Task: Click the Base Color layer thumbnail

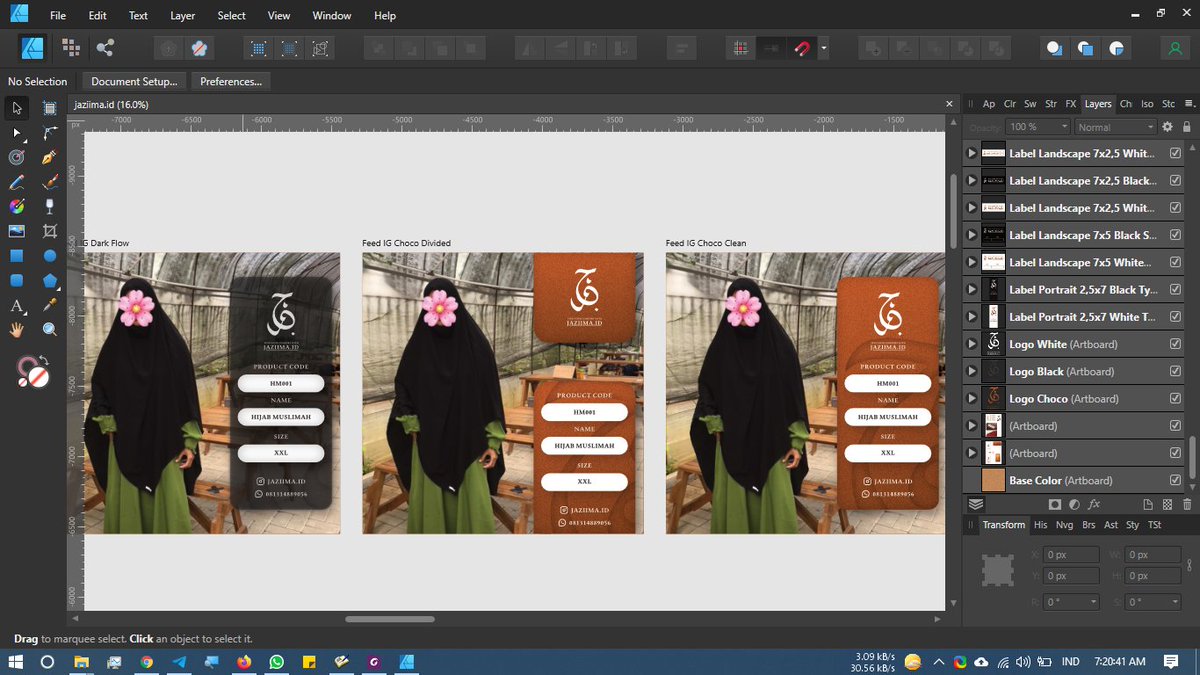Action: (x=993, y=480)
